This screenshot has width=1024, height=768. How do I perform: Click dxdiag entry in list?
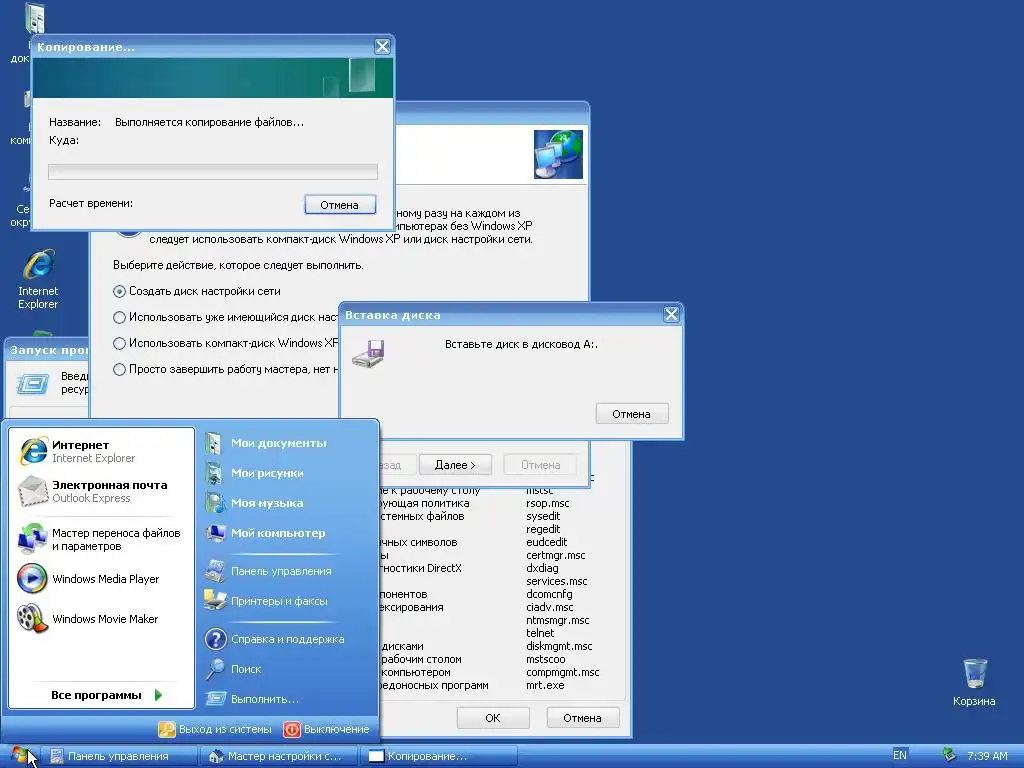coord(542,568)
